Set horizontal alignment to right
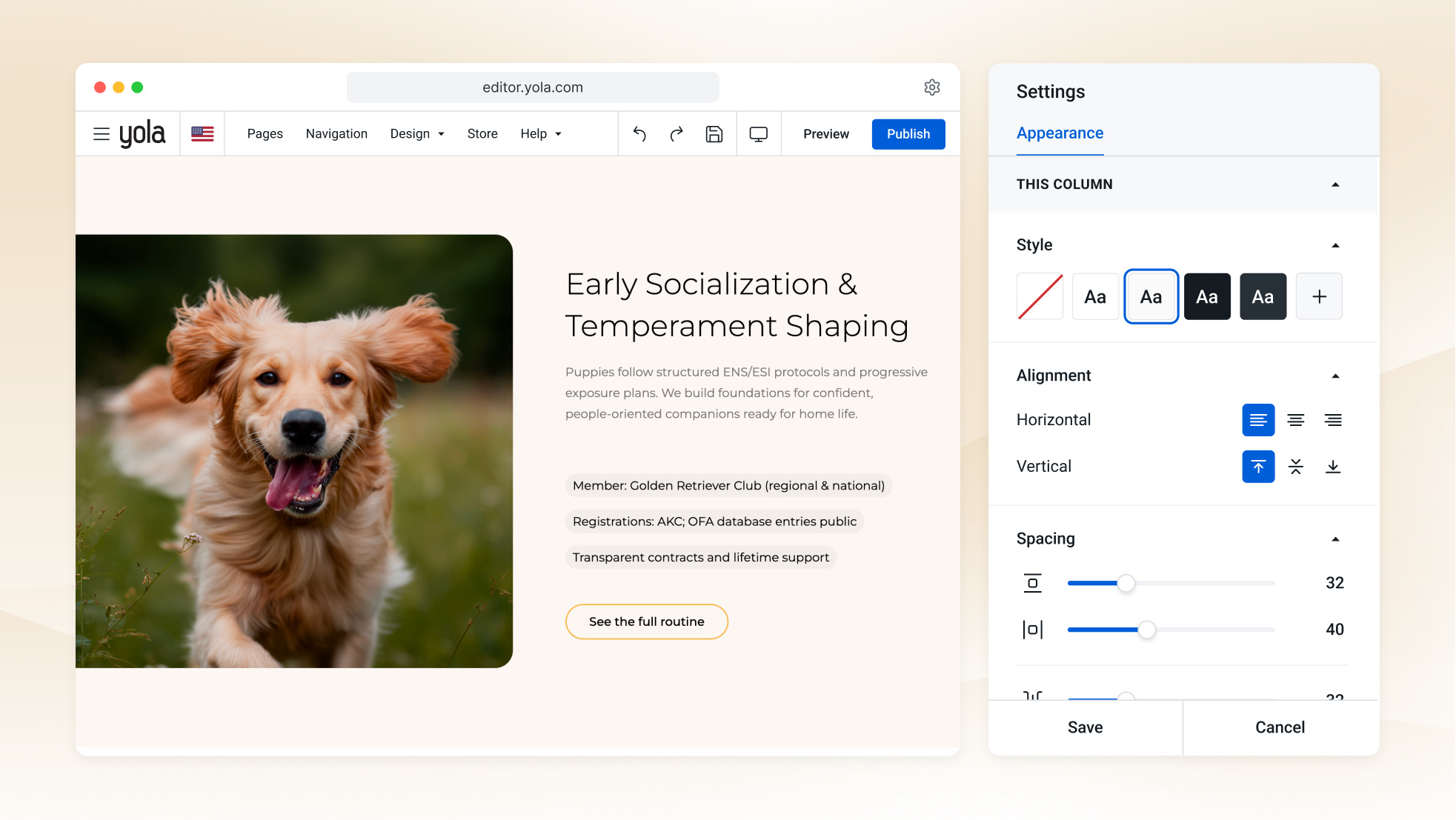 tap(1333, 420)
